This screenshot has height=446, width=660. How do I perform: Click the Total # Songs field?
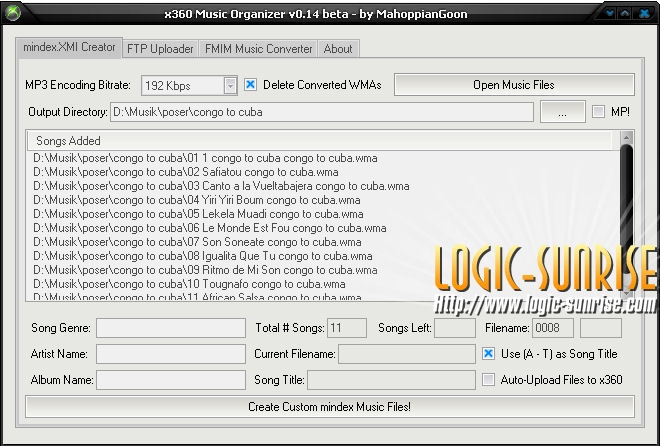click(x=347, y=328)
